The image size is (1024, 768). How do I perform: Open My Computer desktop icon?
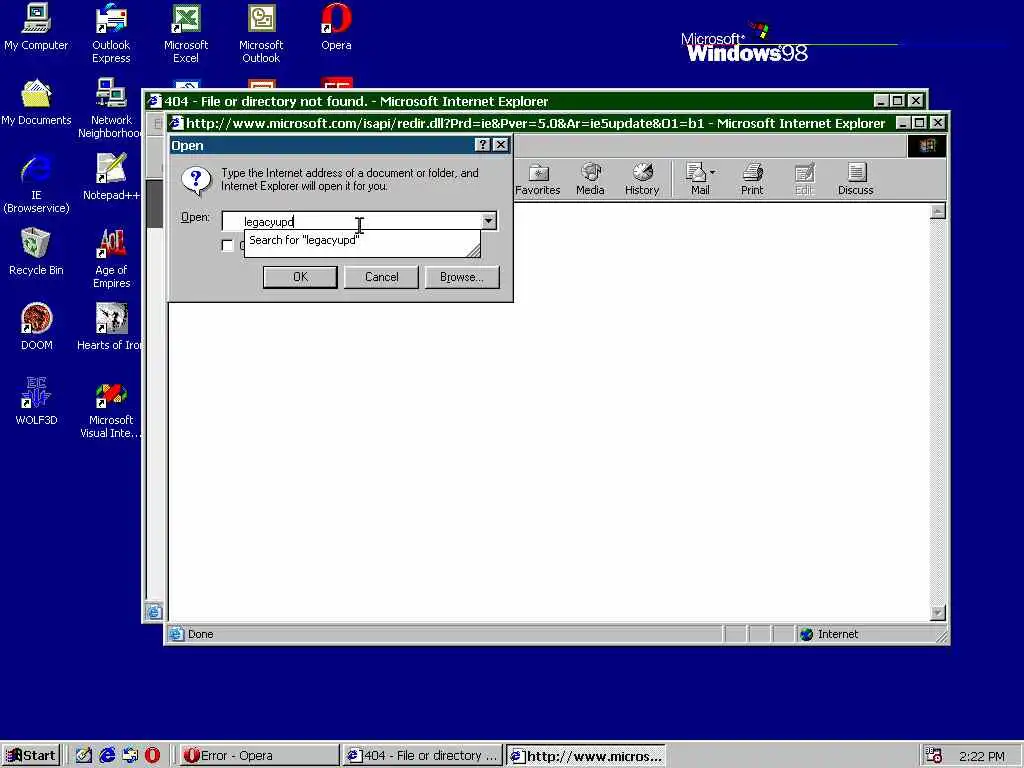click(x=36, y=26)
